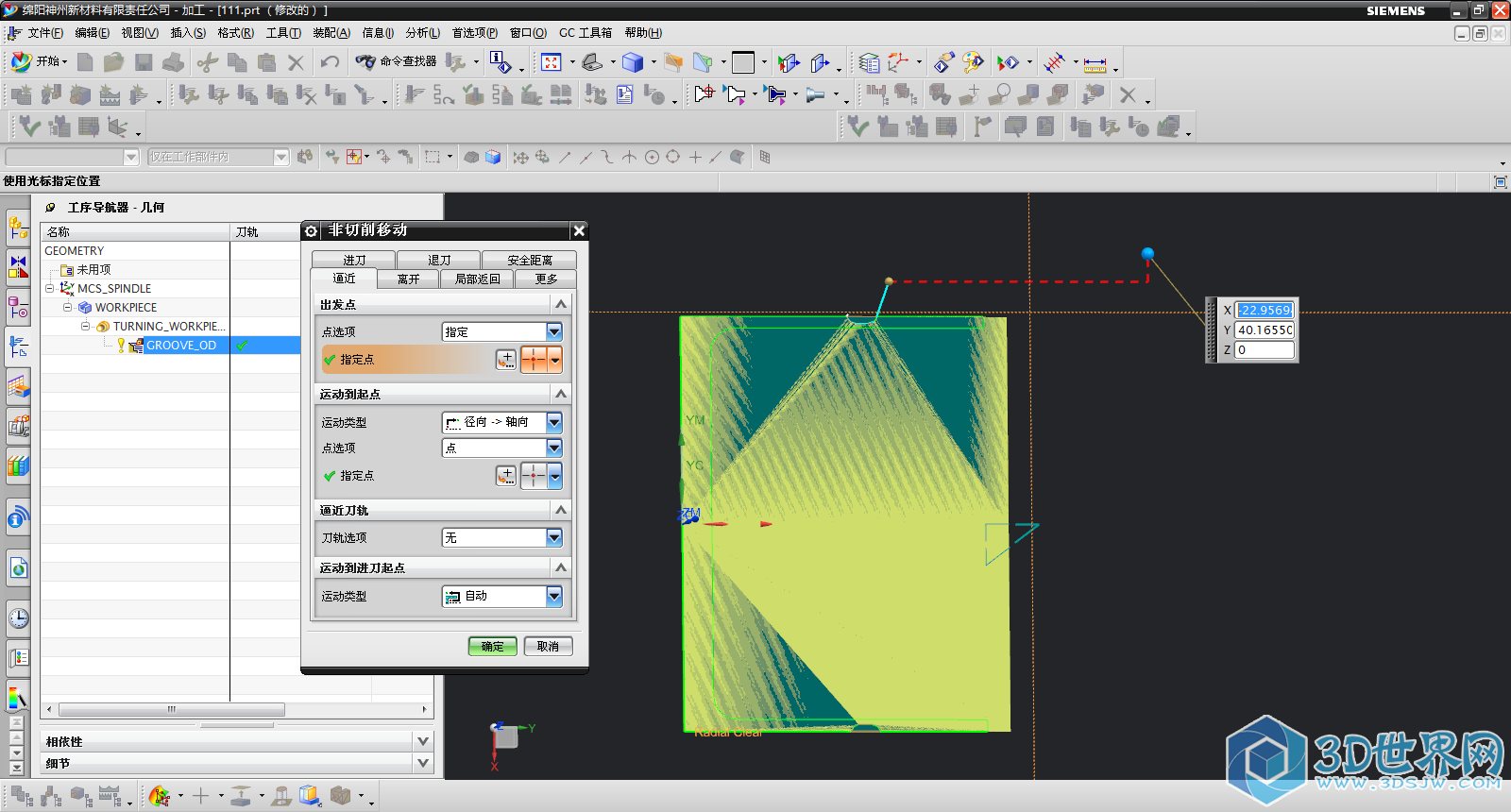
Task: Open Edit Object Display palette icon
Action: tap(973, 63)
